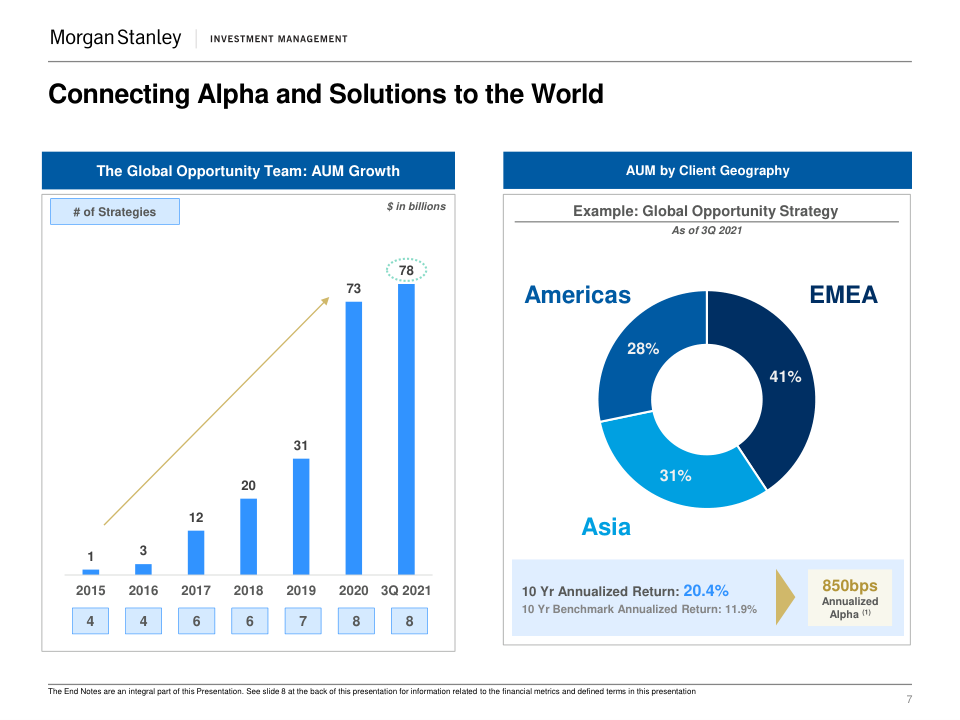This screenshot has width=960, height=720.
Task: Click the 850bps Annualized Alpha box
Action: pyautogui.click(x=849, y=598)
